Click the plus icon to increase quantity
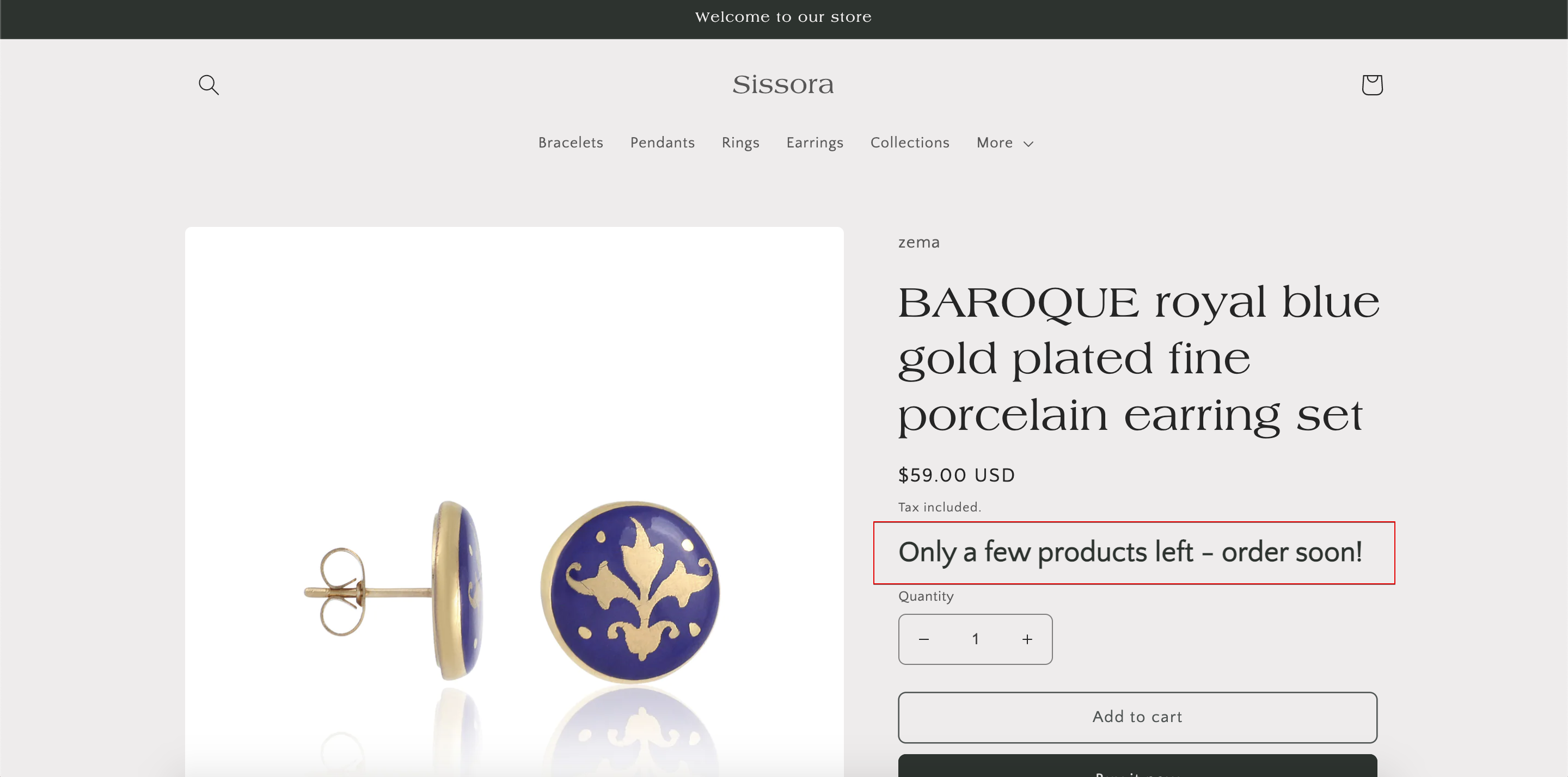This screenshot has height=777, width=1568. [x=1027, y=639]
